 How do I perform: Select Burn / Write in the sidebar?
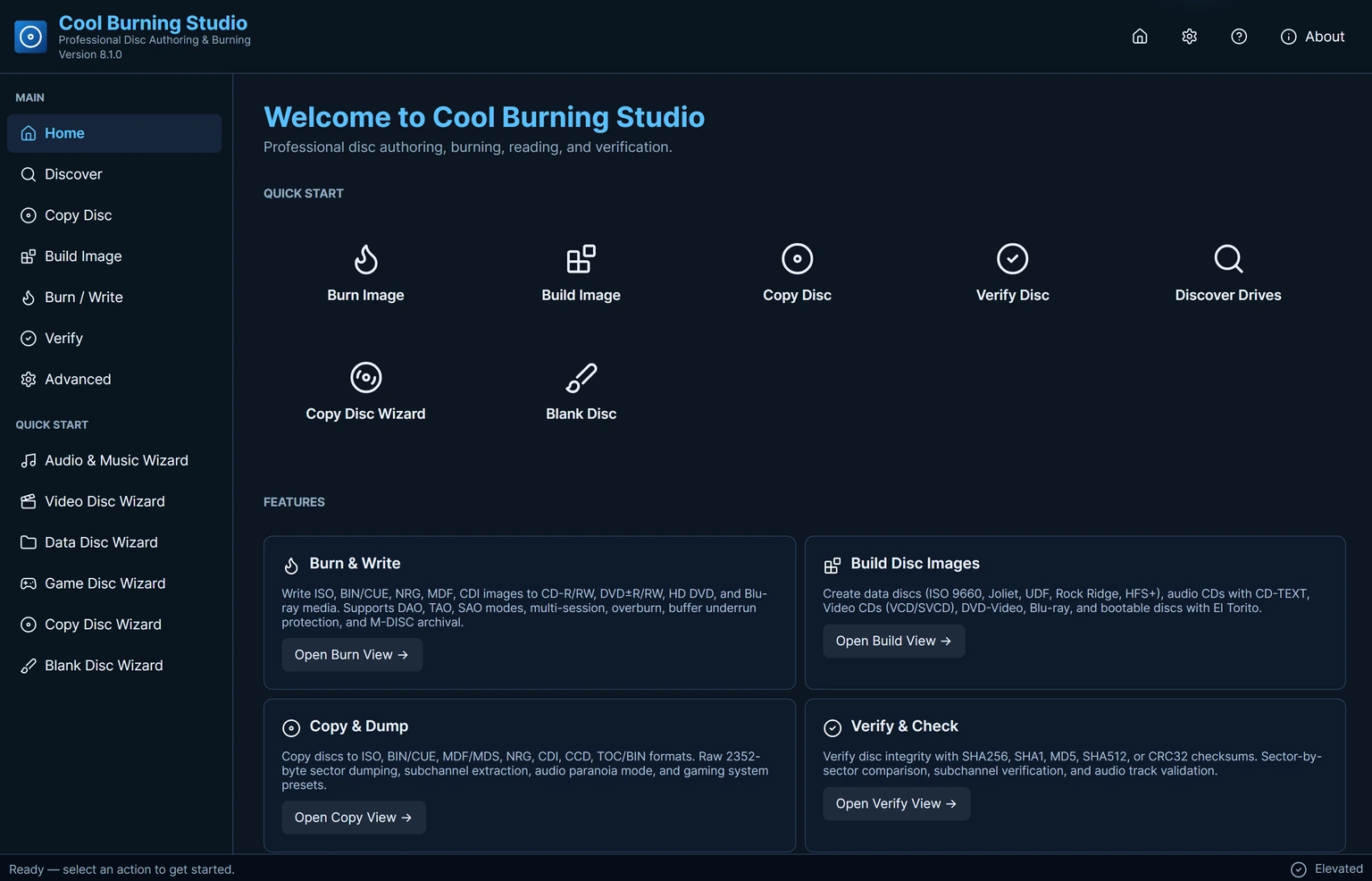pyautogui.click(x=114, y=298)
